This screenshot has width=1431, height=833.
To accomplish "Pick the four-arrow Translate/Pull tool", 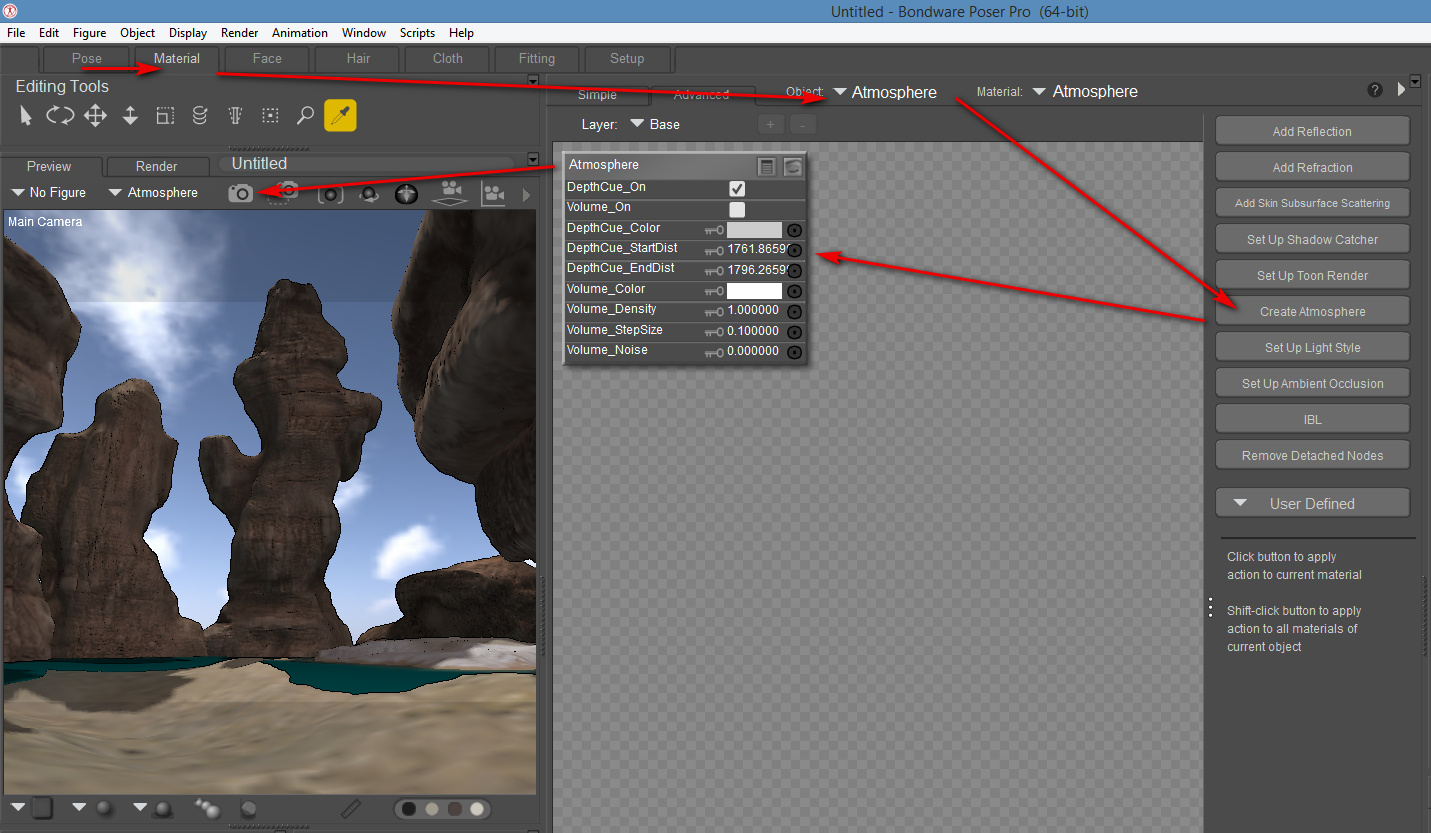I will point(95,116).
